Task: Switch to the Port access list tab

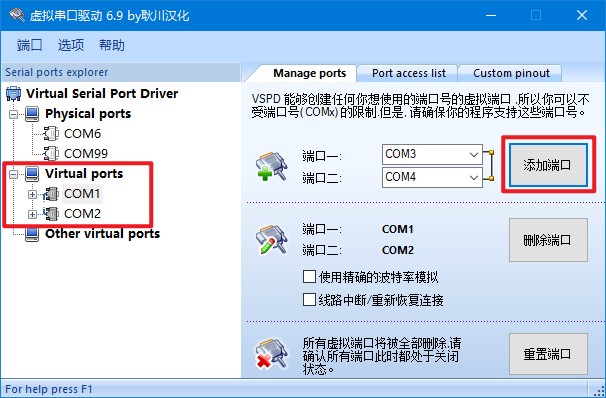Action: 409,73
